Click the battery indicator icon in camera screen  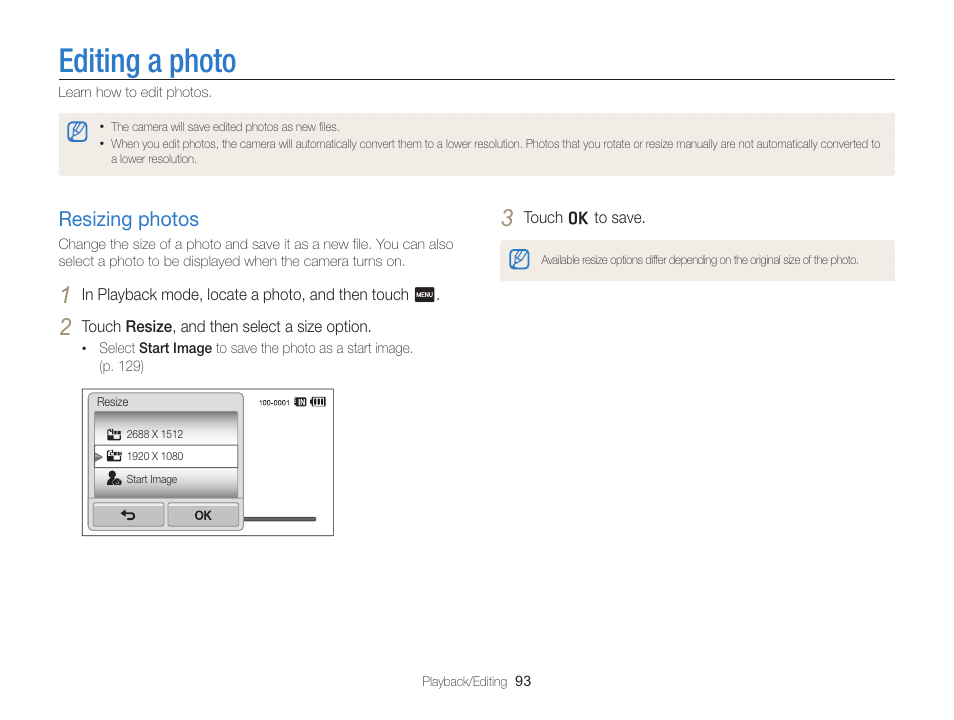(318, 402)
